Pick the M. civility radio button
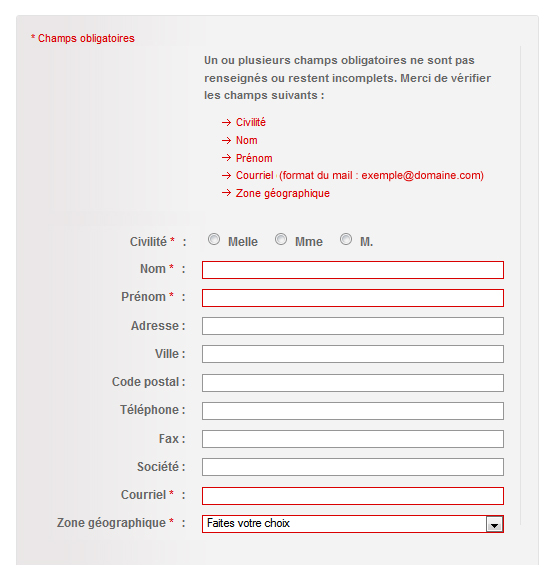 (346, 239)
